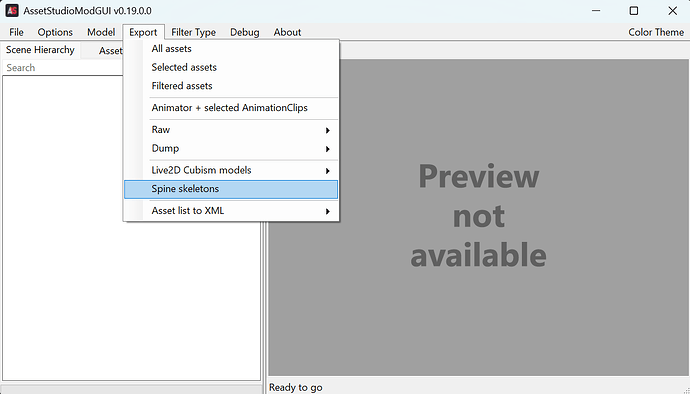Open the Color Theme menu
This screenshot has height=394, width=690.
(656, 32)
